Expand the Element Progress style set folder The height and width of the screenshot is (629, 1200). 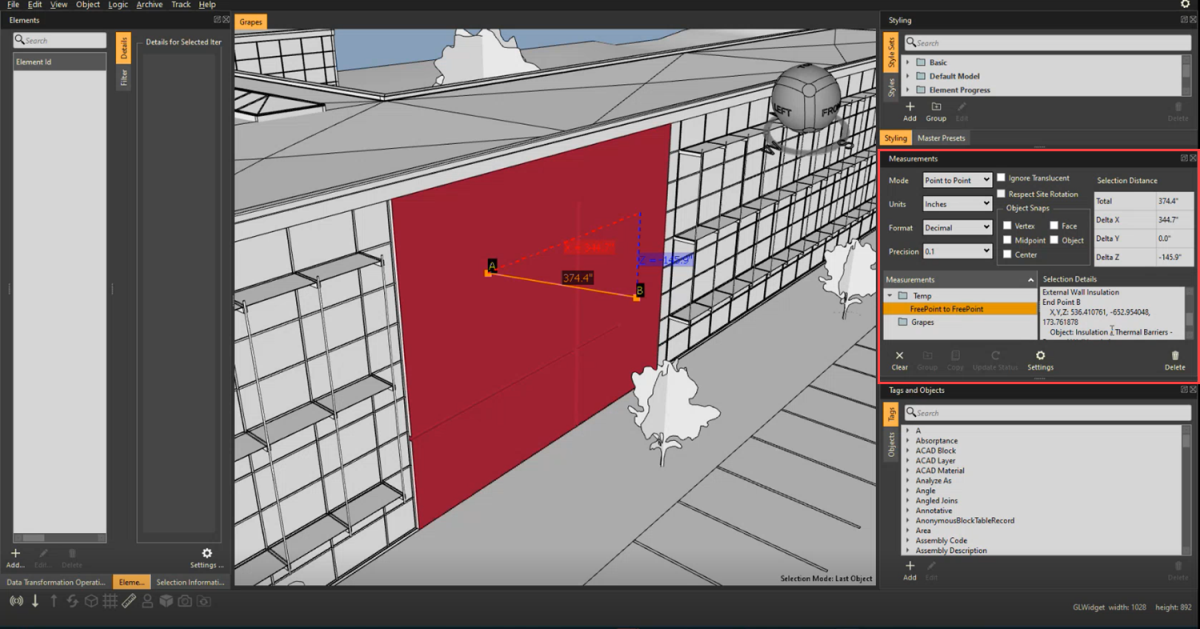tap(908, 90)
